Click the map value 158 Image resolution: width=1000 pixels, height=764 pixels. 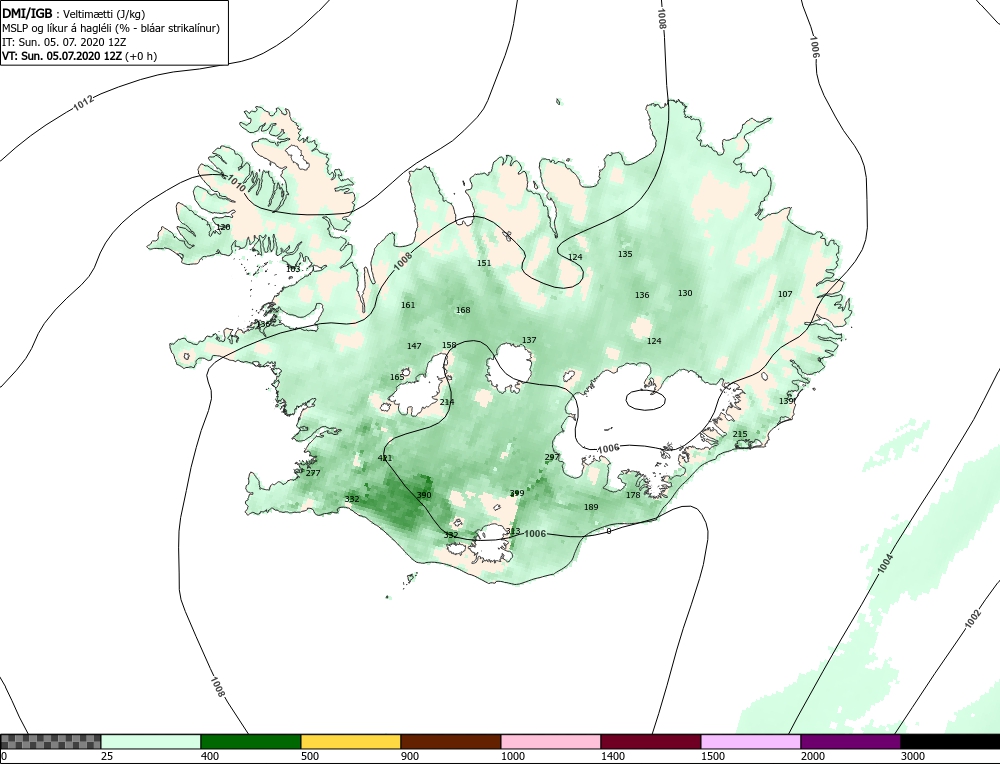click(x=449, y=345)
